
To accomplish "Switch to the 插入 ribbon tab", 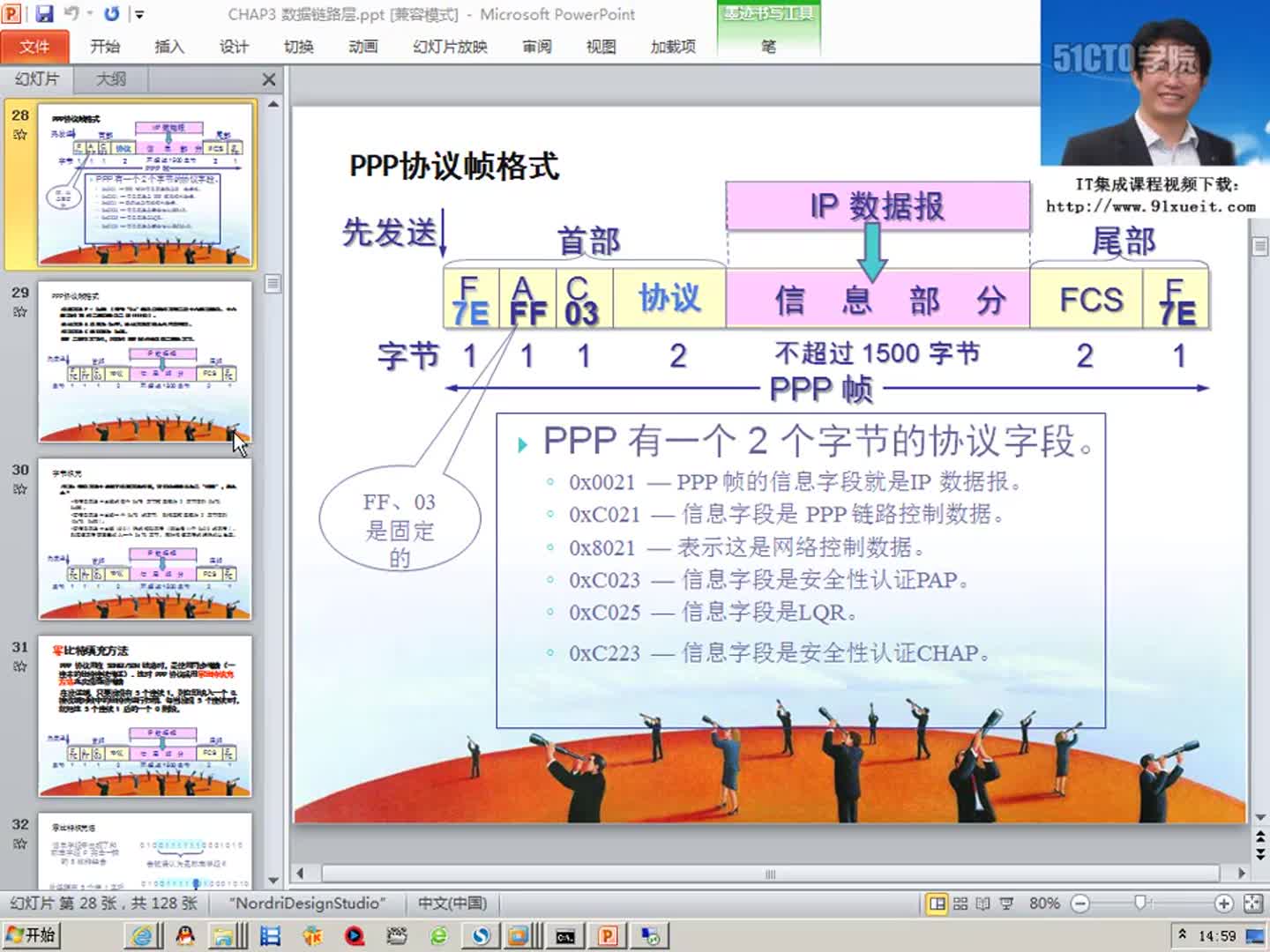I will tap(169, 47).
